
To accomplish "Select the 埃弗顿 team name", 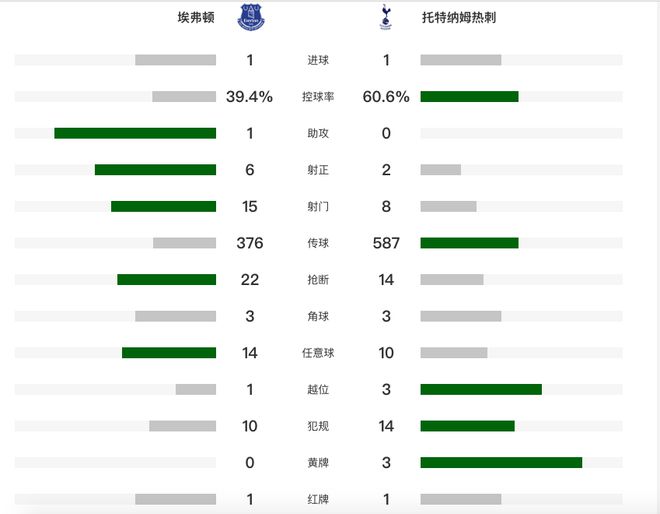I will (196, 18).
